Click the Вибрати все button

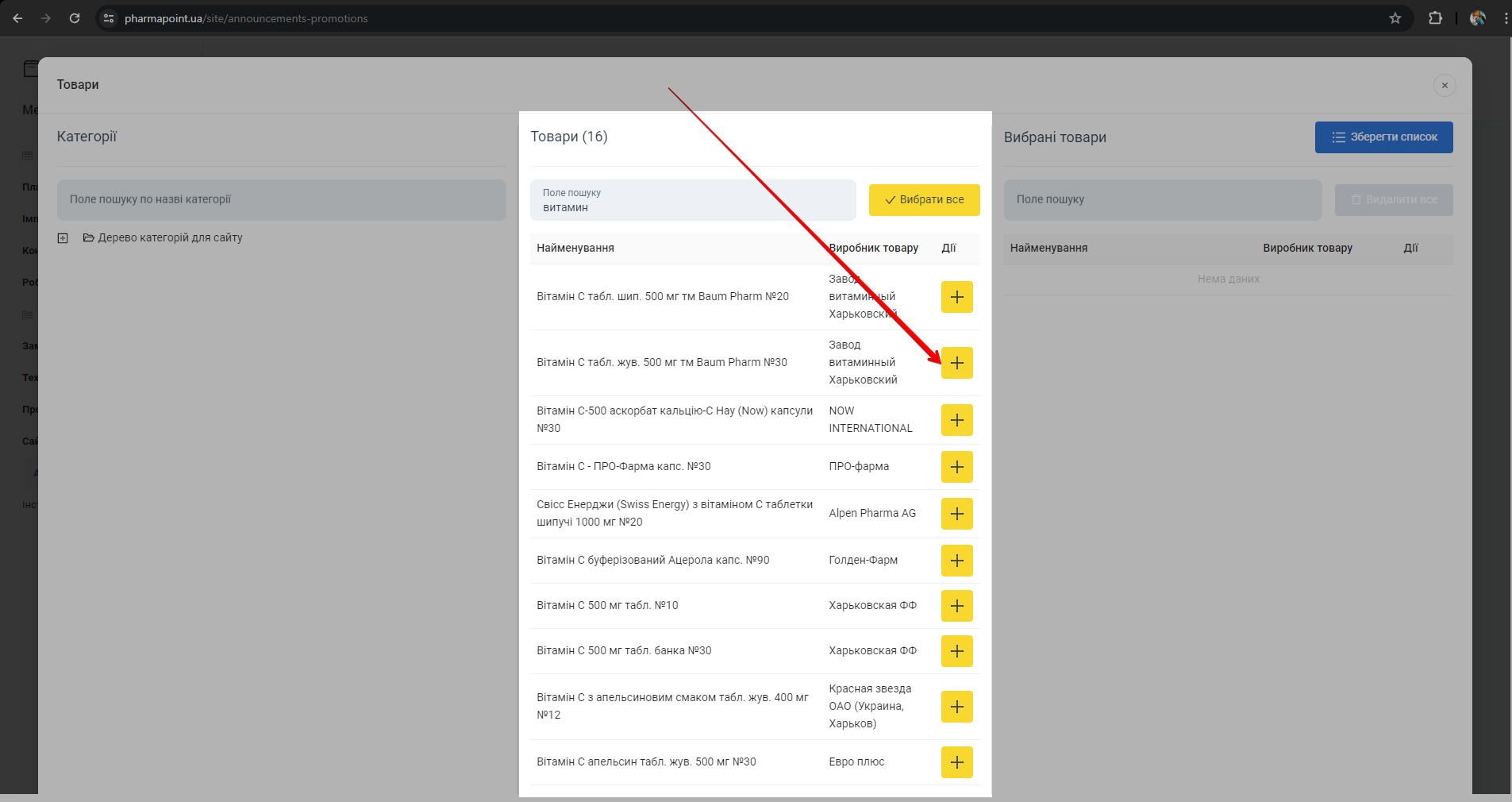click(x=924, y=200)
